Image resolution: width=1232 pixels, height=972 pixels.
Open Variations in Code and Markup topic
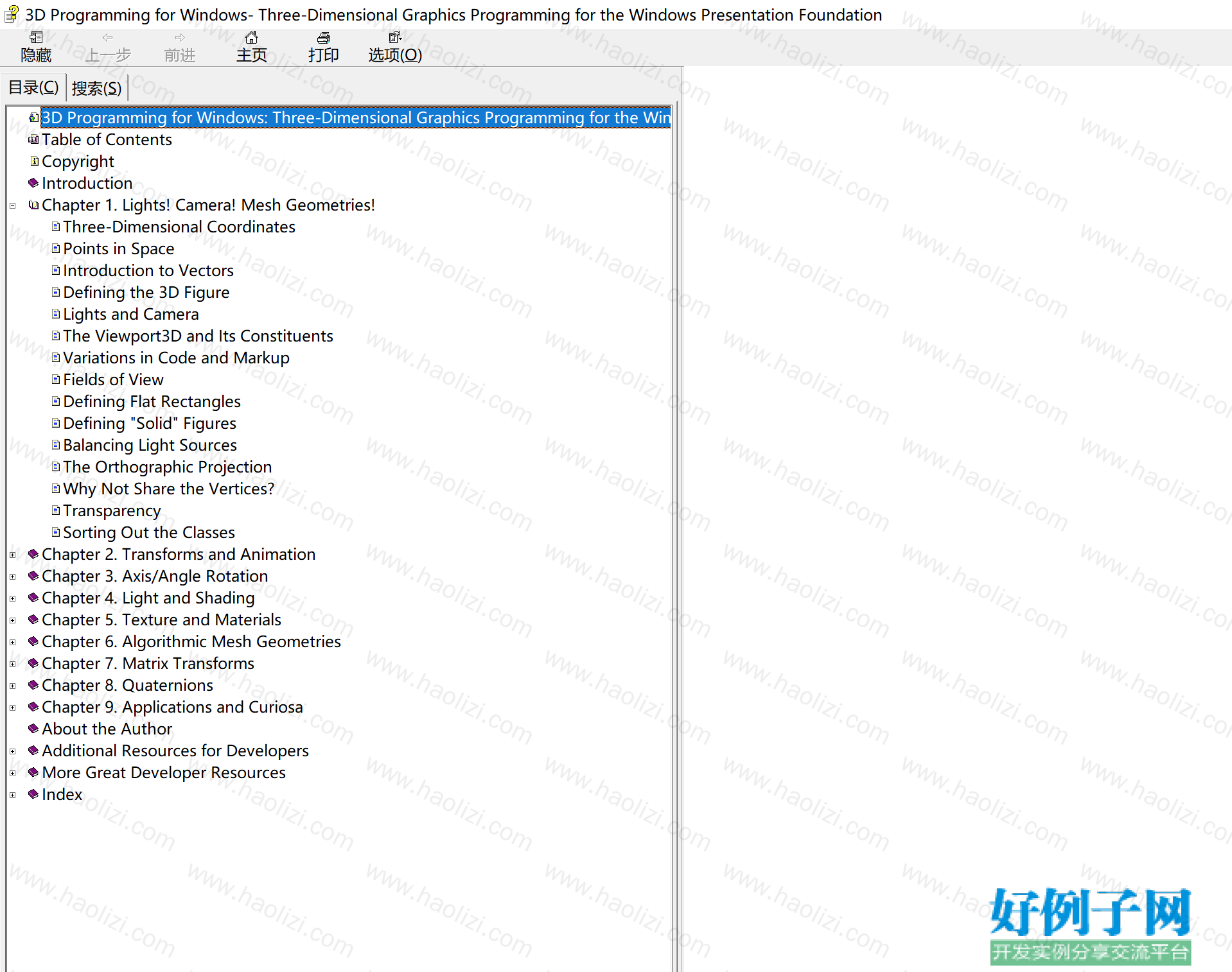(x=176, y=358)
